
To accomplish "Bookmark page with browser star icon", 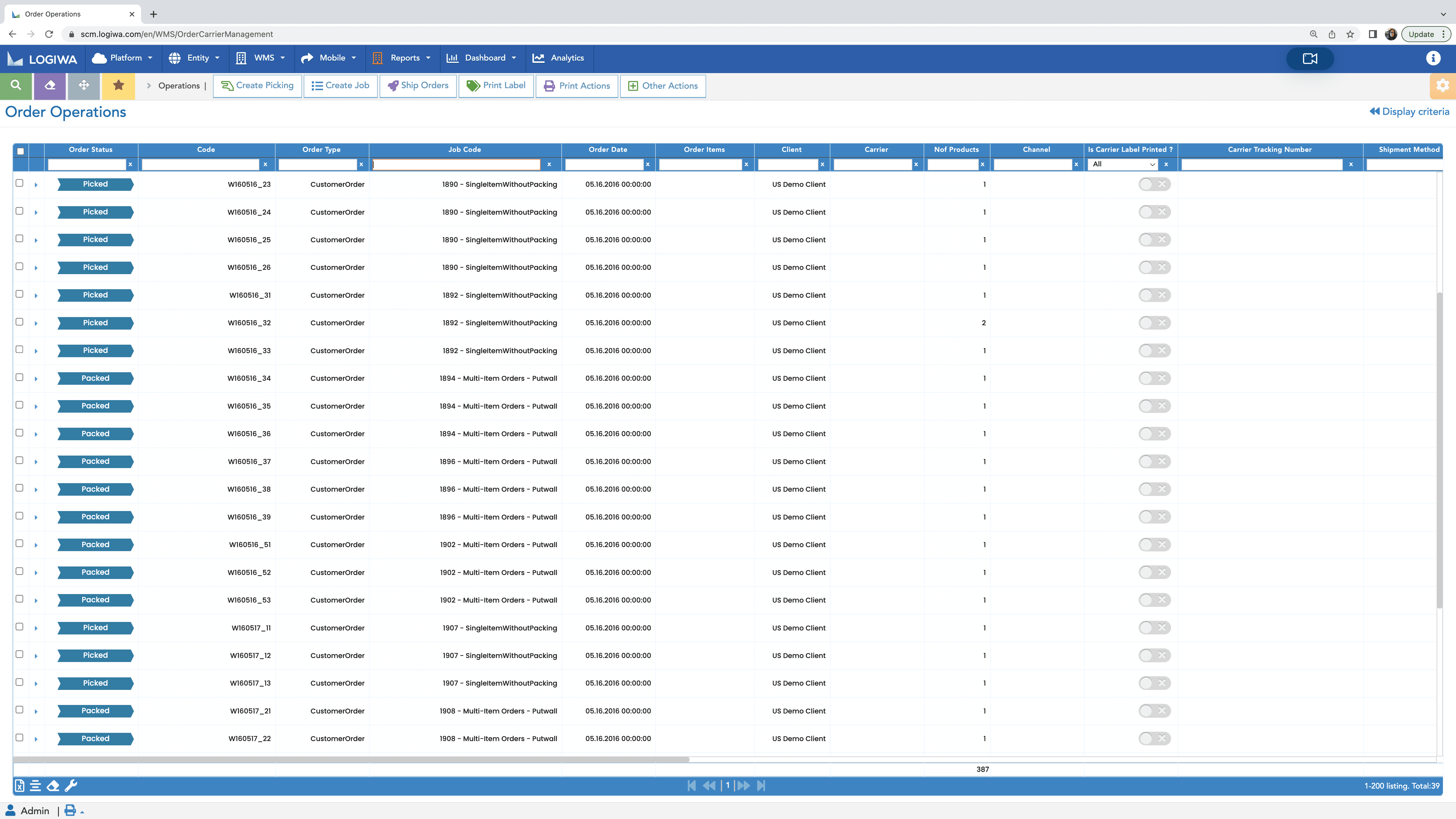I will 1350,34.
